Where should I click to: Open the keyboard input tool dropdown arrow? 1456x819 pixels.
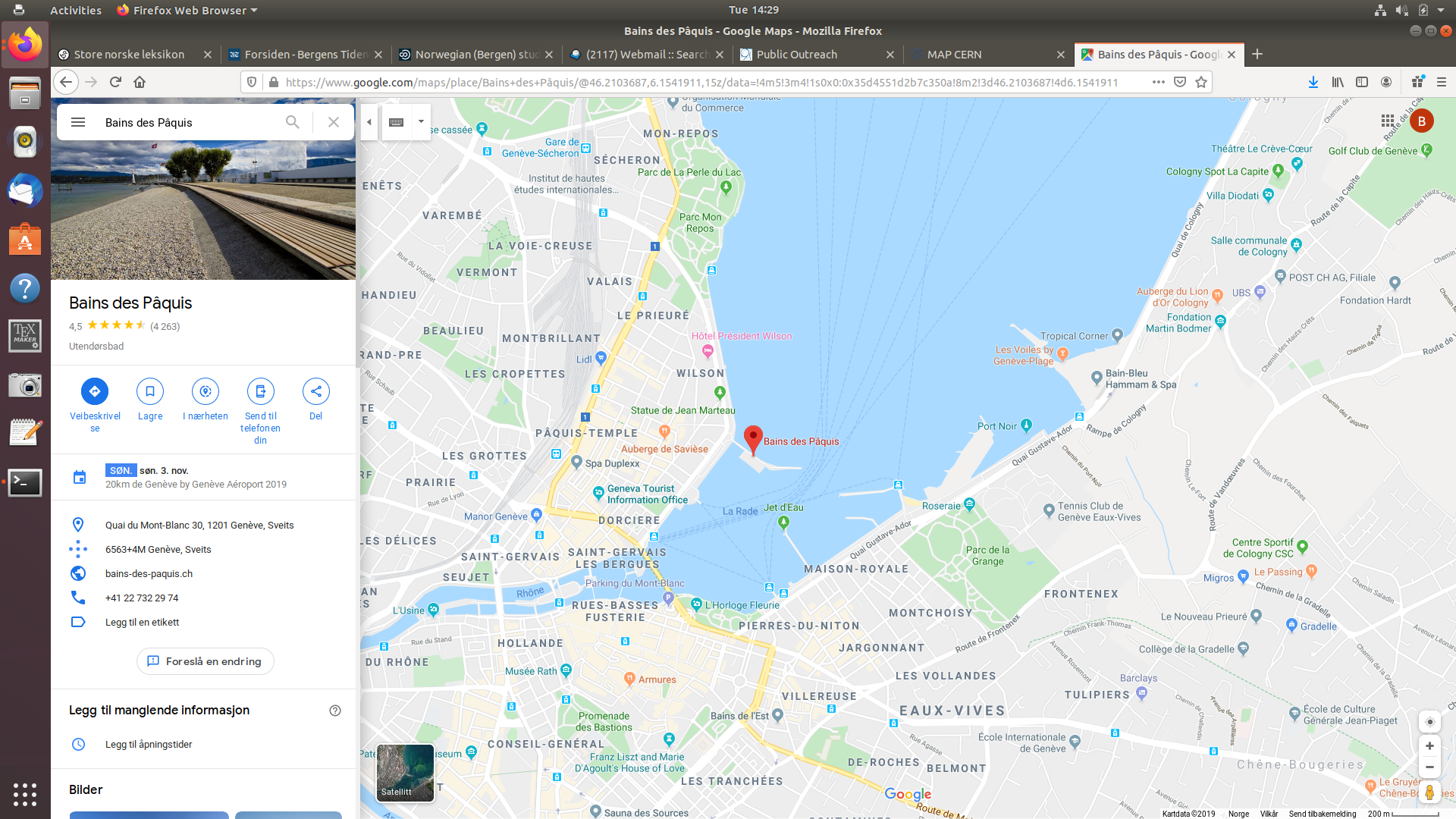[x=421, y=121]
